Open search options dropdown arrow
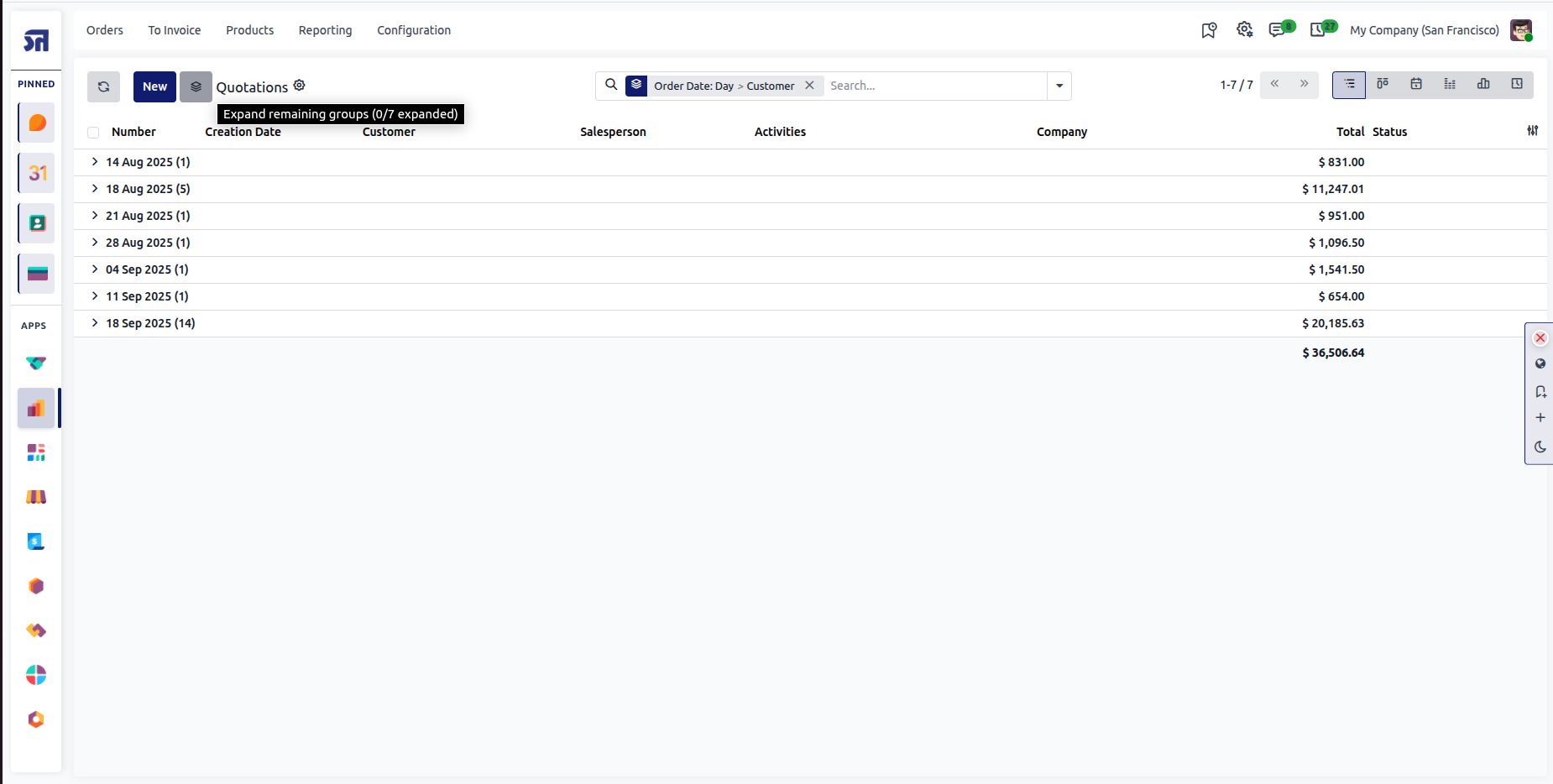This screenshot has width=1553, height=784. pos(1059,86)
